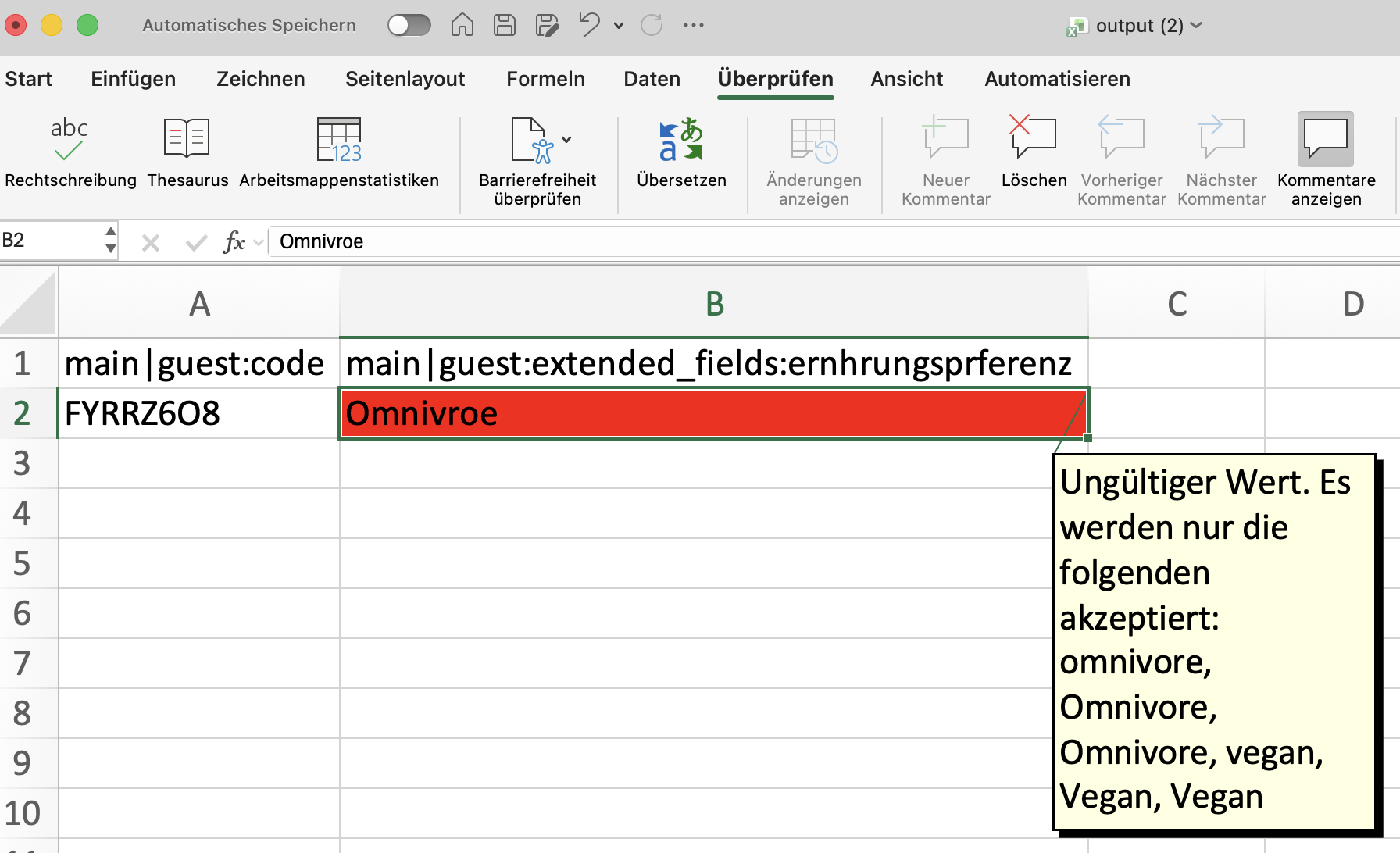Expand the output (2) filename dropdown
Viewport: 1400px width, 853px height.
pyautogui.click(x=1196, y=25)
